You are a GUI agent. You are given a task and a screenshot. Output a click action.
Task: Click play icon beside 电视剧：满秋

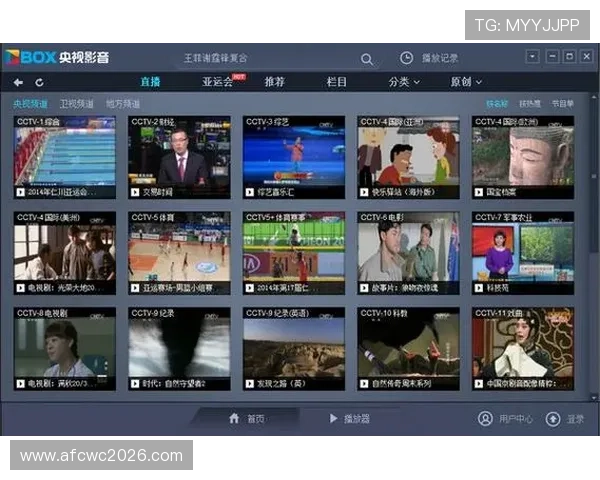coord(21,384)
